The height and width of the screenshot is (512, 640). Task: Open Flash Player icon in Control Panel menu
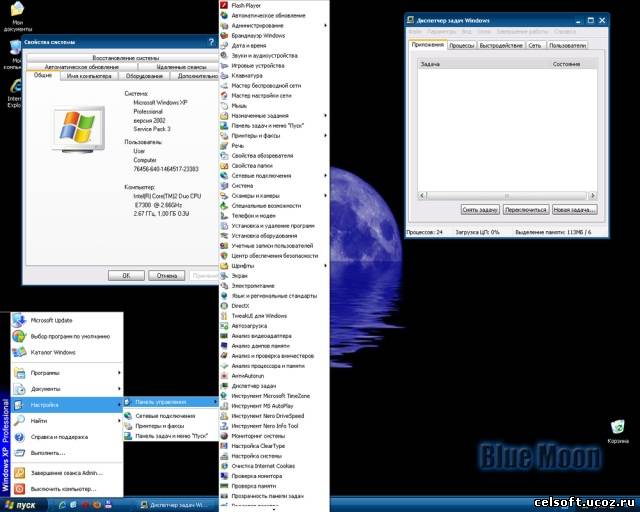pos(224,5)
